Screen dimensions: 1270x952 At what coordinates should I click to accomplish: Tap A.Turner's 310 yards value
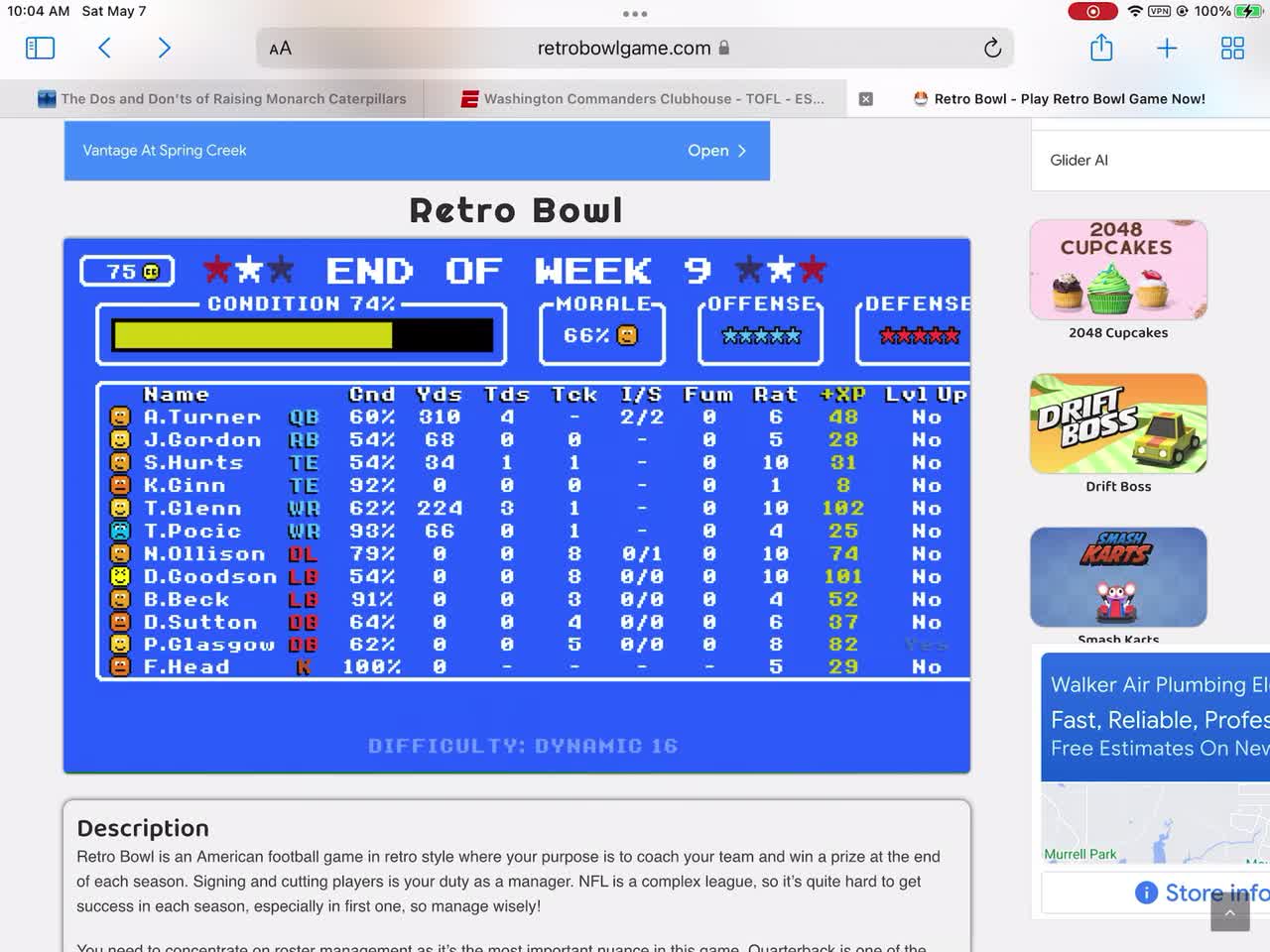tap(440, 417)
